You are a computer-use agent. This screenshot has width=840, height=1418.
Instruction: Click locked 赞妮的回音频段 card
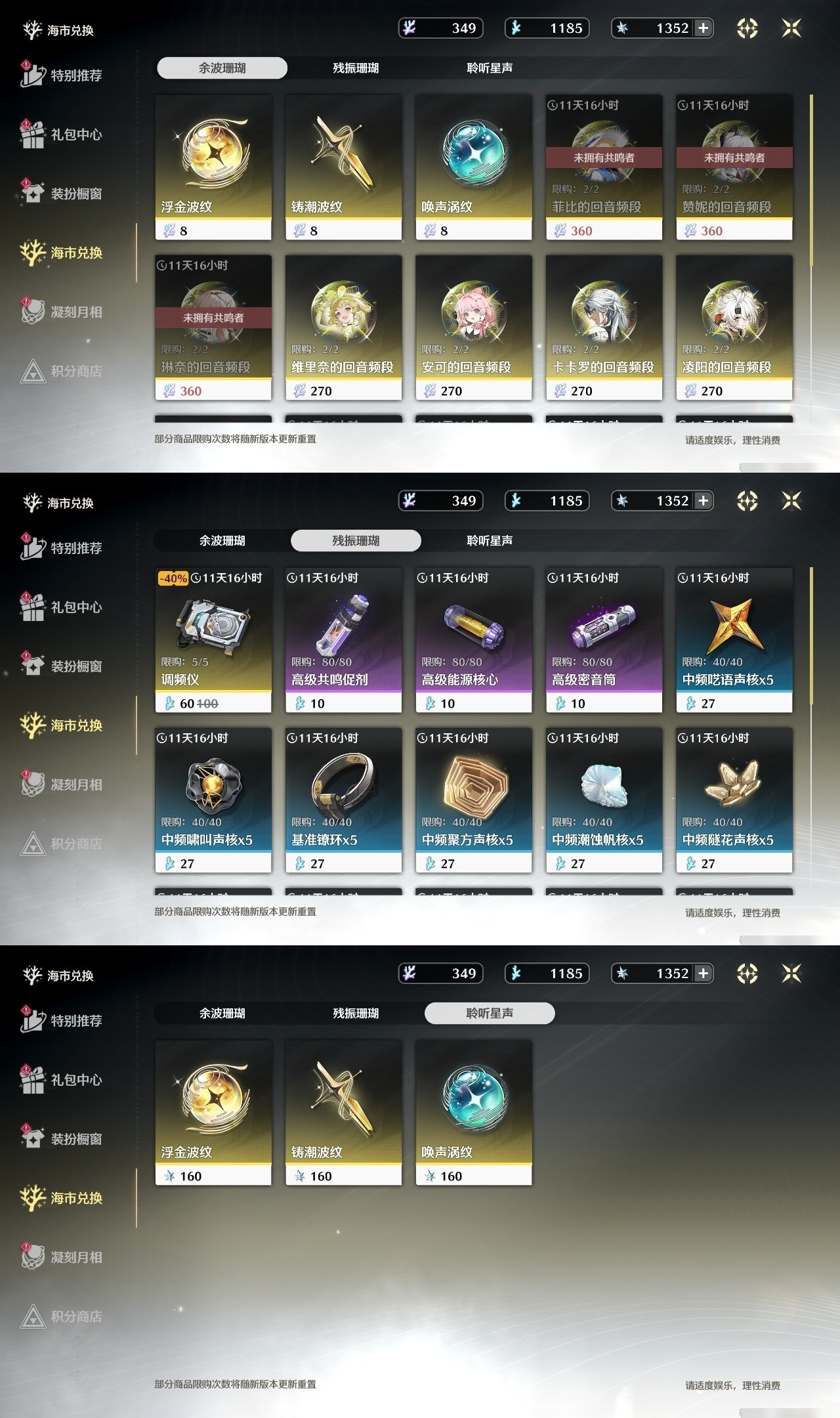click(x=734, y=167)
